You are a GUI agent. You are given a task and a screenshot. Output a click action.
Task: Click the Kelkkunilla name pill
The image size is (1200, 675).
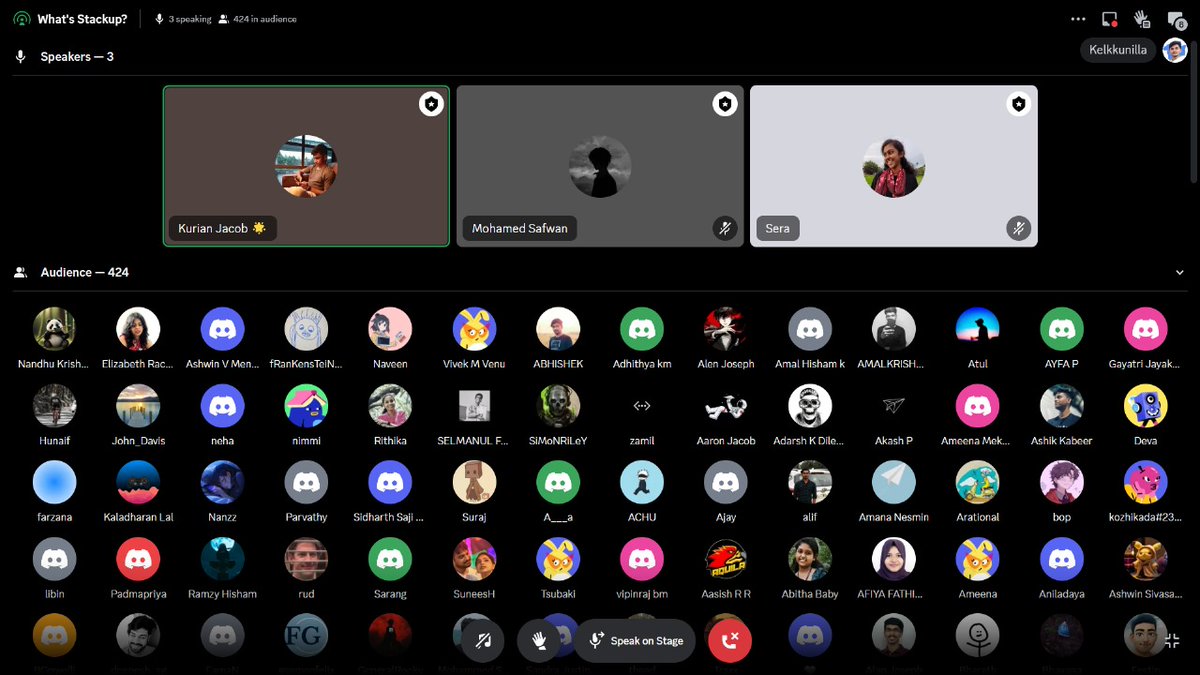coord(1118,50)
